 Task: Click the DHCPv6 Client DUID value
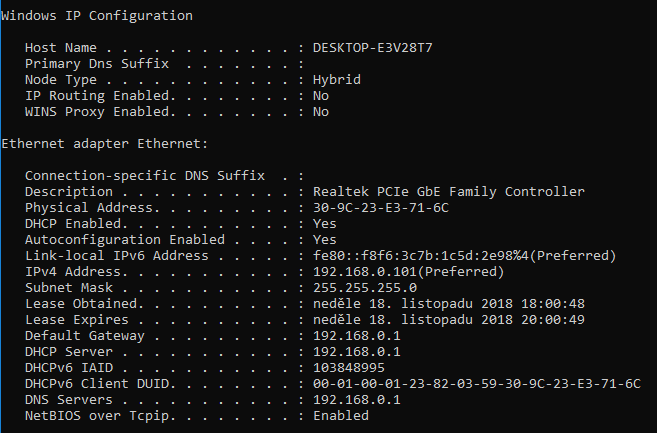pos(476,384)
